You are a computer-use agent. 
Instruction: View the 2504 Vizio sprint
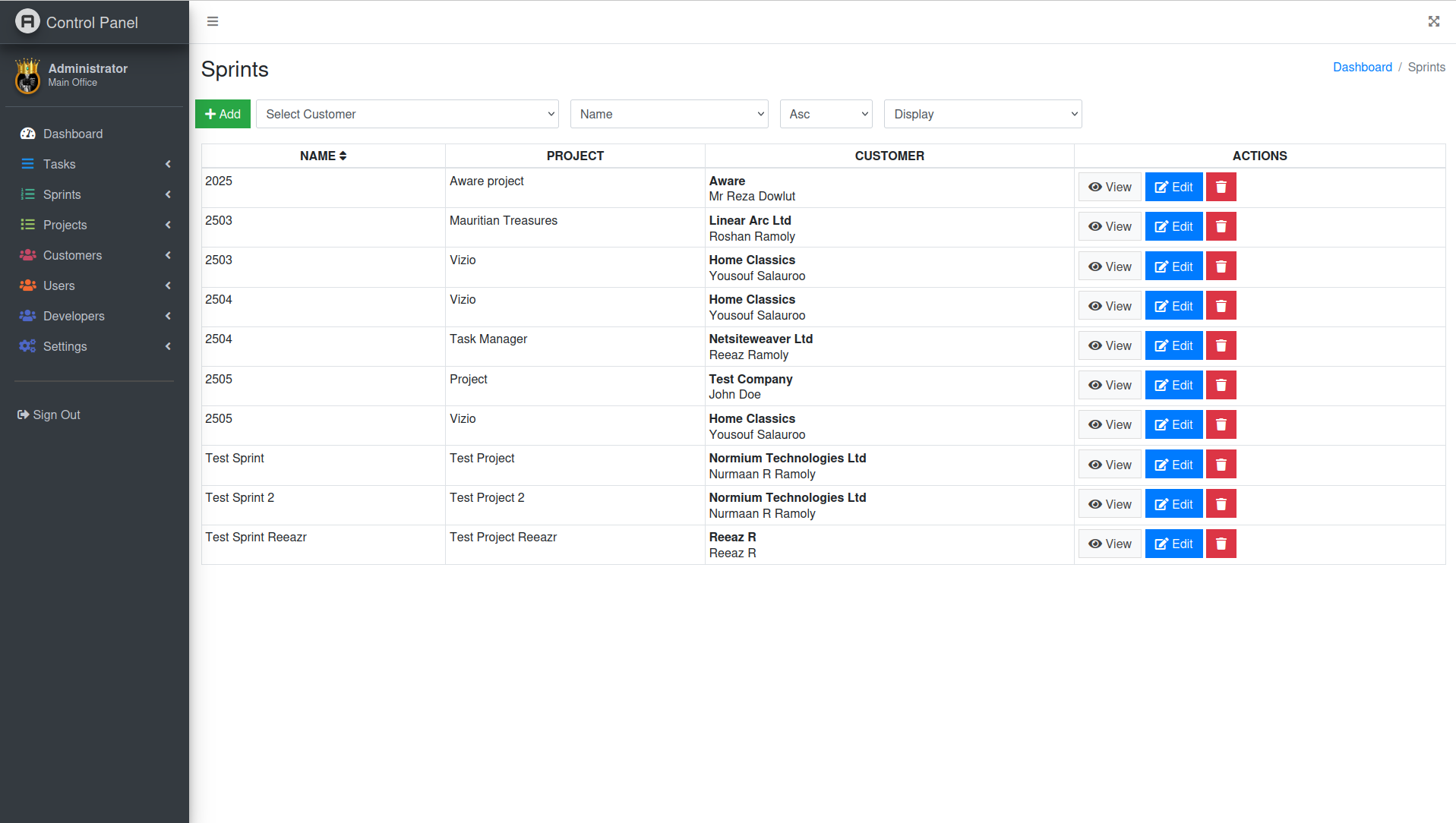coord(1110,306)
